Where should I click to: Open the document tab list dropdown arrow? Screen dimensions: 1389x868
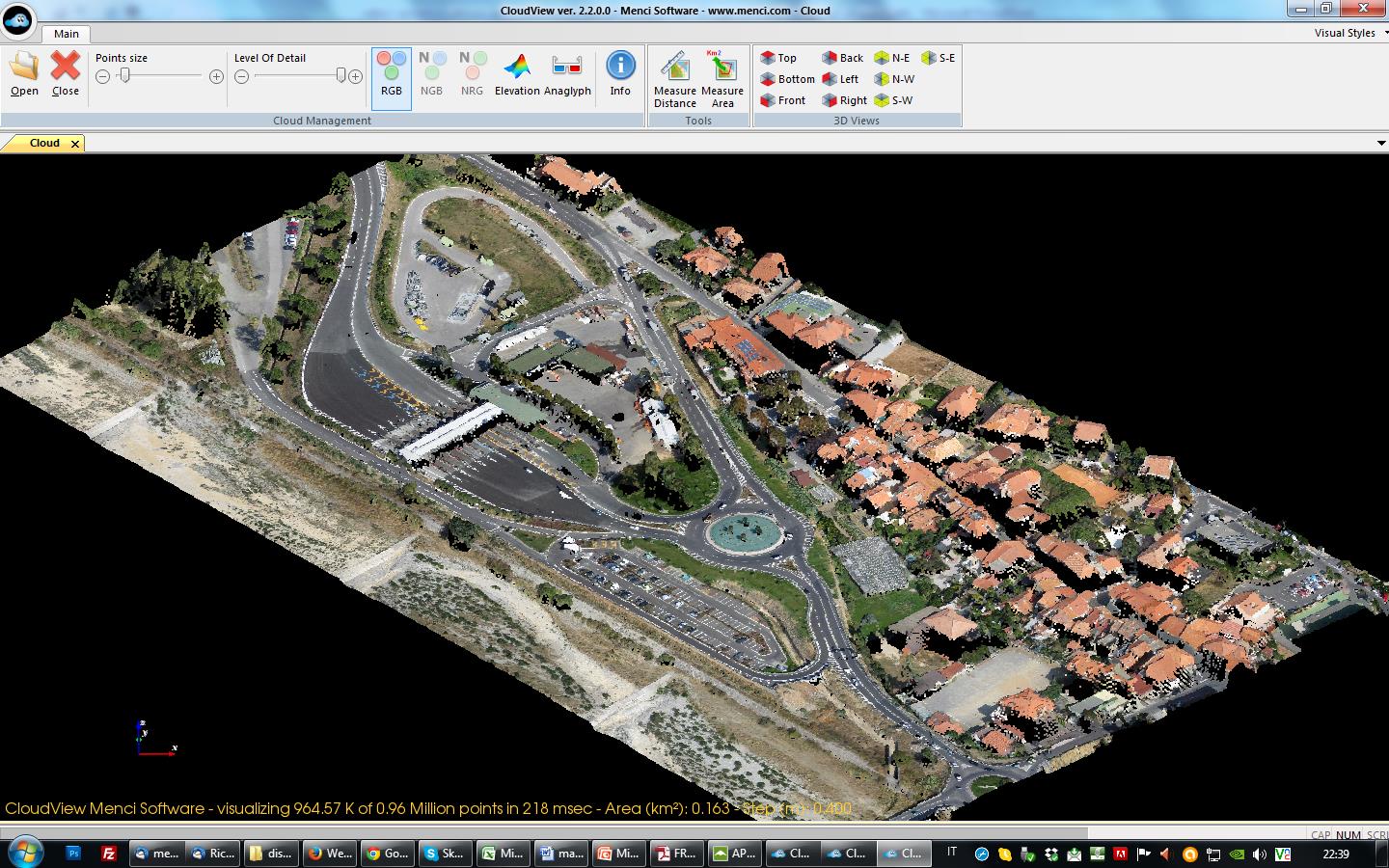point(1381,144)
